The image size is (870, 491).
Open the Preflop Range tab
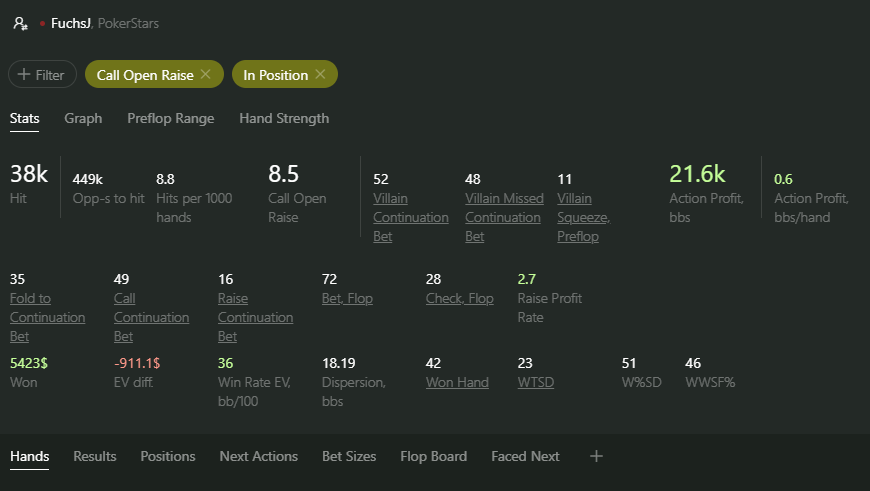point(170,118)
